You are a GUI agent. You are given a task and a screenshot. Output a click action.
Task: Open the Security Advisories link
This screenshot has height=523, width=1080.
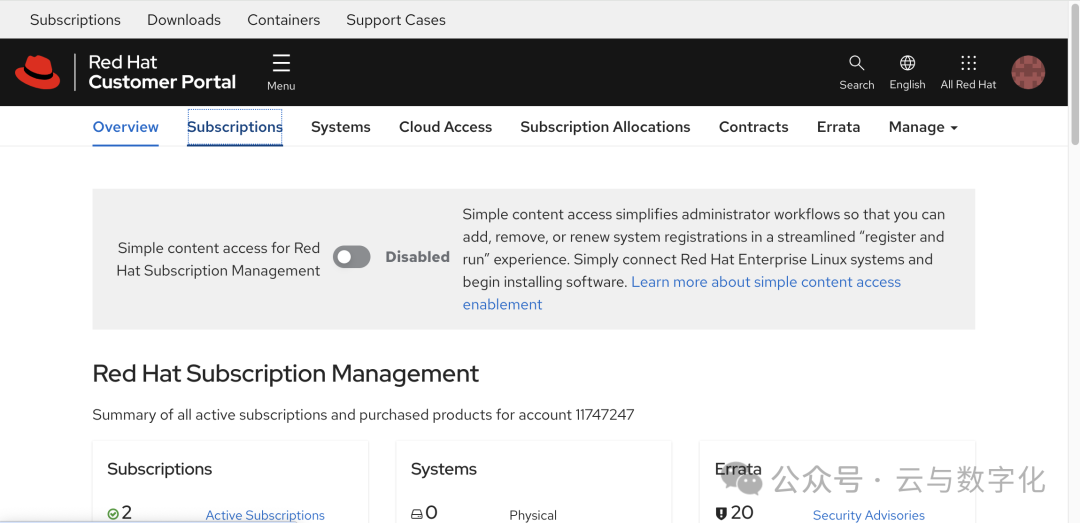coord(868,515)
